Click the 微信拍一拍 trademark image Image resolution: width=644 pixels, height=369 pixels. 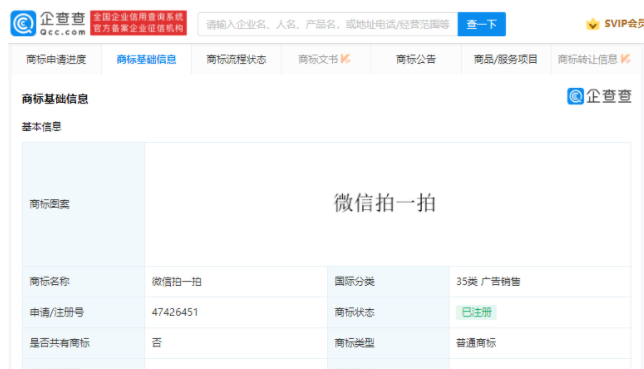pos(384,203)
